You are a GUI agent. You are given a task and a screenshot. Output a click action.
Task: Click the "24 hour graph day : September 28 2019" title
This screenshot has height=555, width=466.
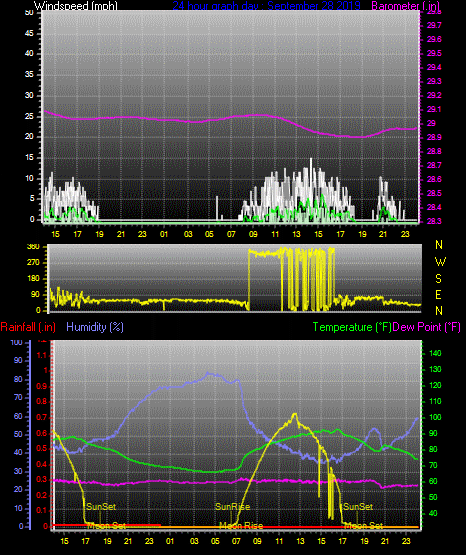tap(266, 5)
